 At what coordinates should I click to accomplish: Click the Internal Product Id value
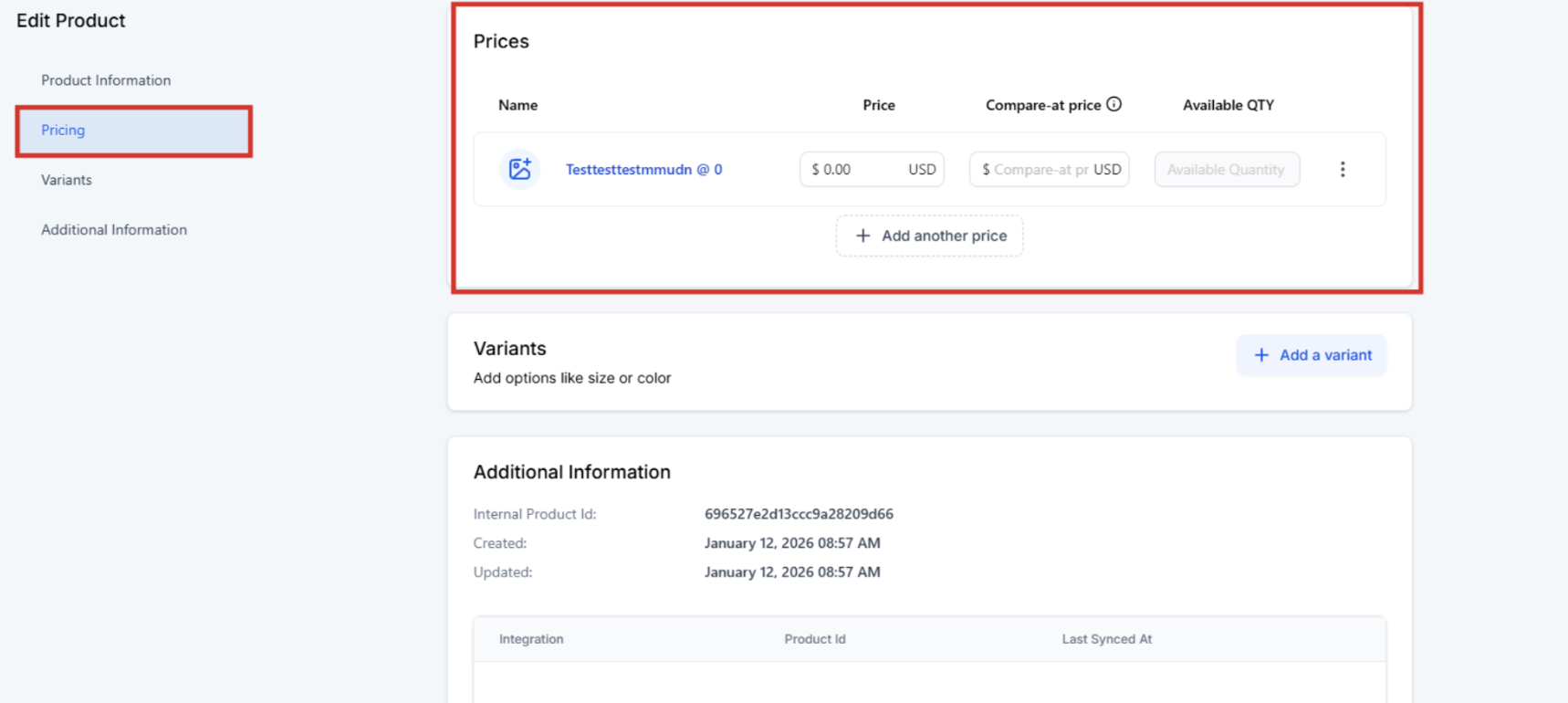click(799, 514)
